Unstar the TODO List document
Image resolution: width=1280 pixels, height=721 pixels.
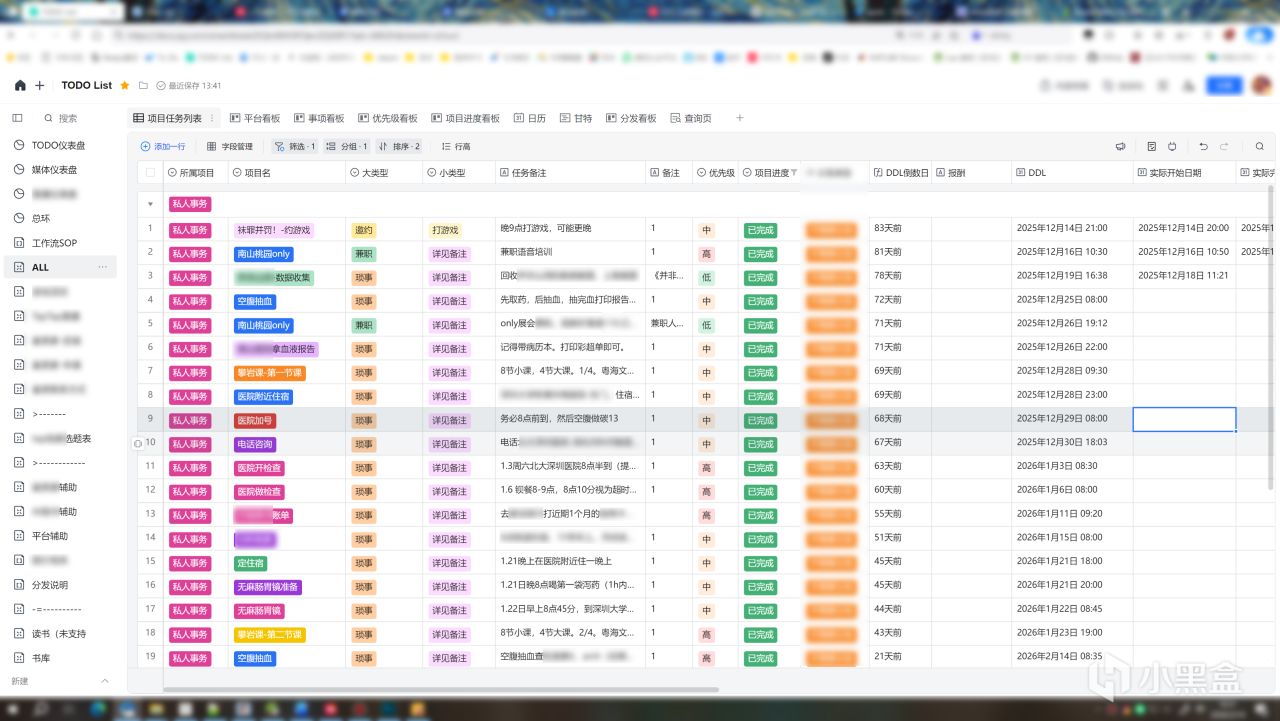(125, 85)
